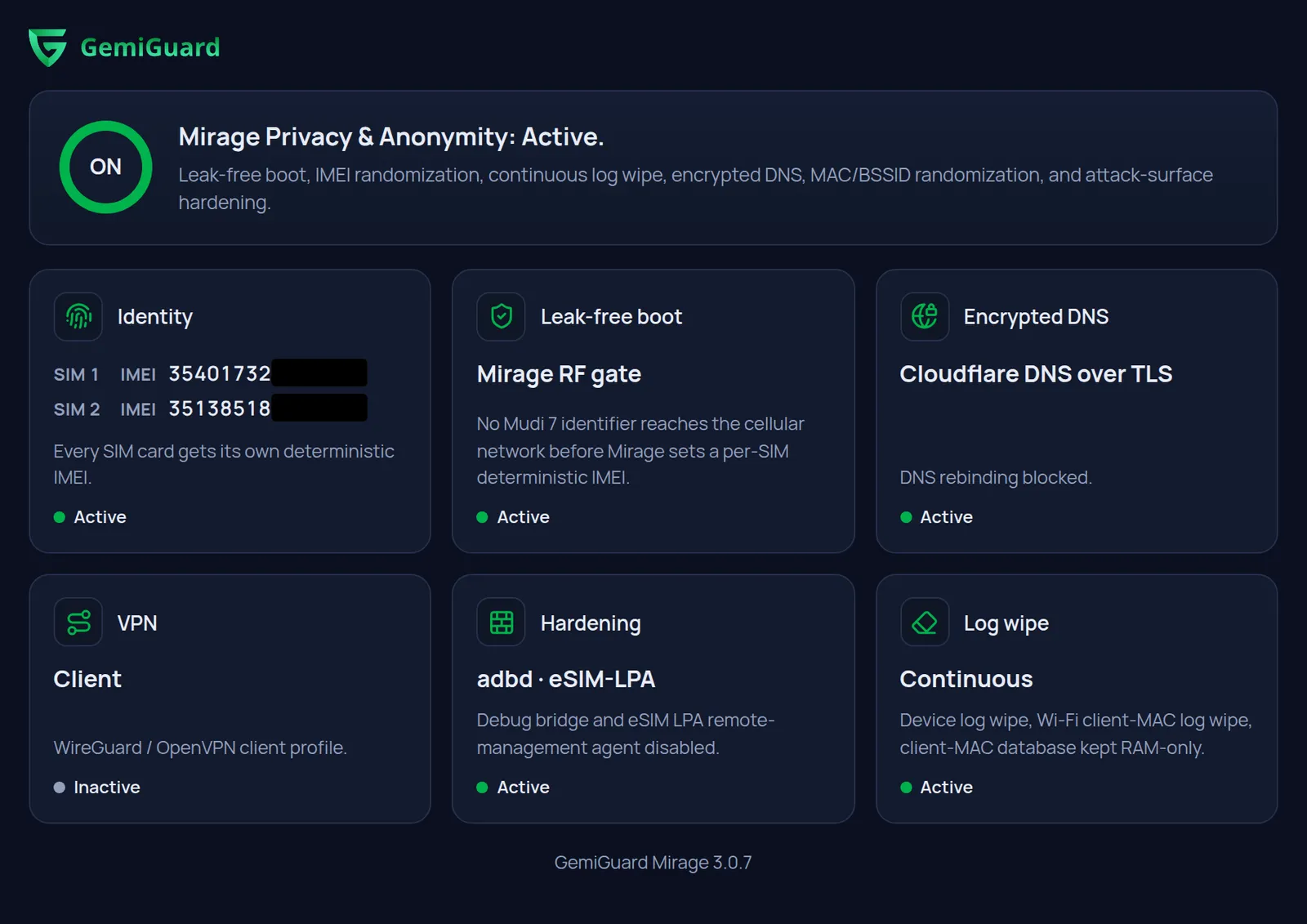The height and width of the screenshot is (924, 1307).
Task: Click the GemiGuard Mirage 3.0.7 version footer
Action: pyautogui.click(x=653, y=863)
